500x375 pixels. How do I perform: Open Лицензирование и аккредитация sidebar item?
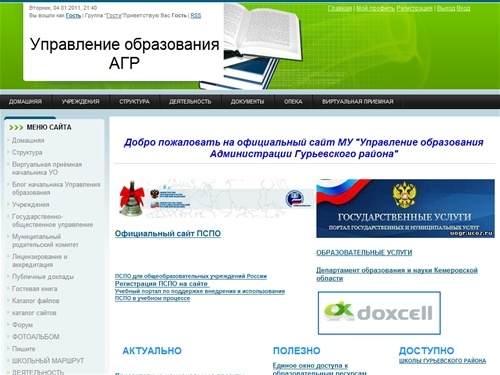click(x=39, y=261)
